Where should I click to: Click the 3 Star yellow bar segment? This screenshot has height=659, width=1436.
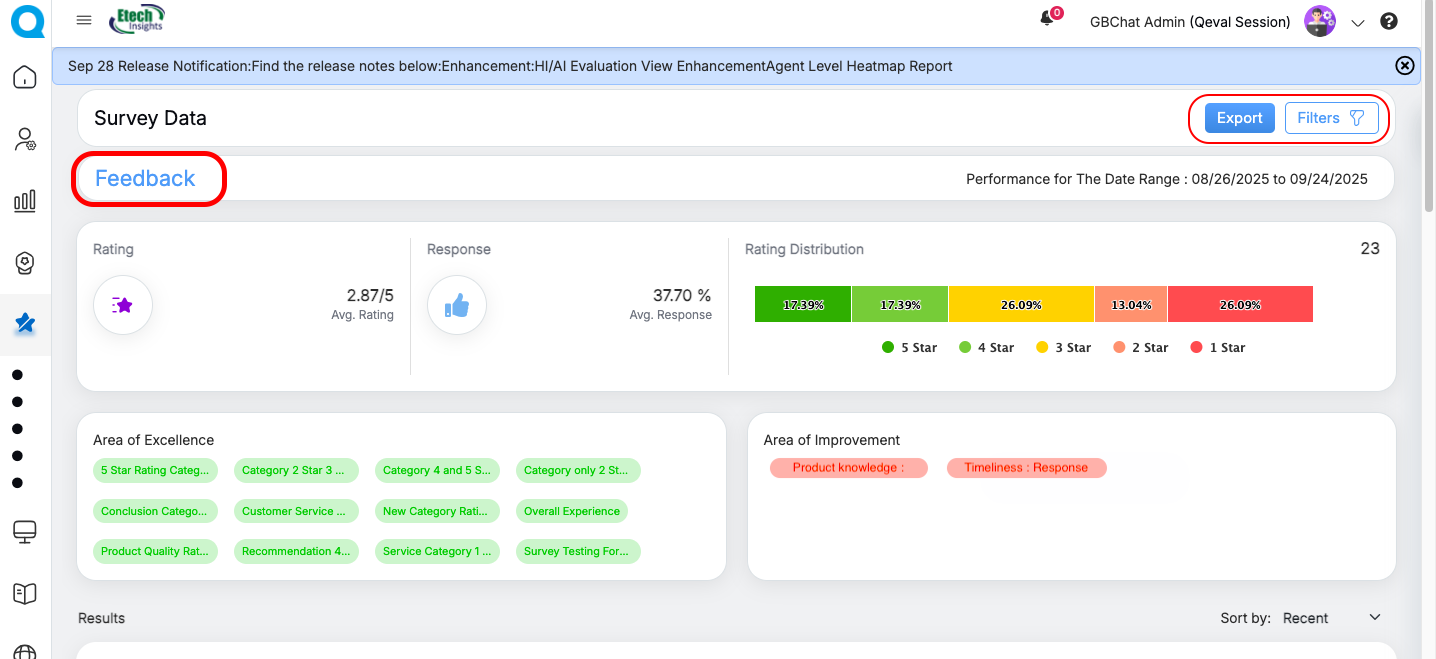pyautogui.click(x=1021, y=305)
